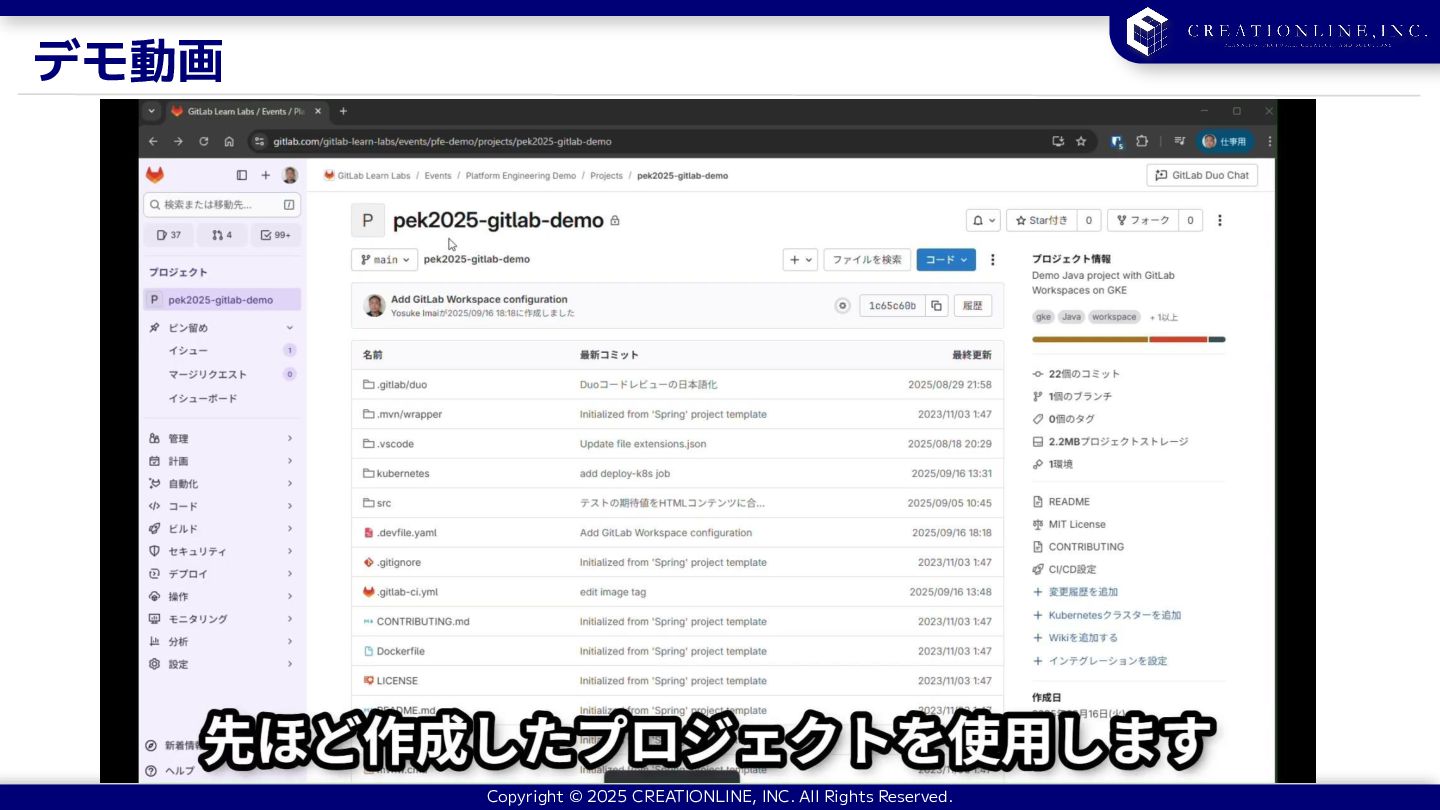Screen dimensions: 1440x810
Task: Open the kubernetes folder
Action: tap(403, 473)
